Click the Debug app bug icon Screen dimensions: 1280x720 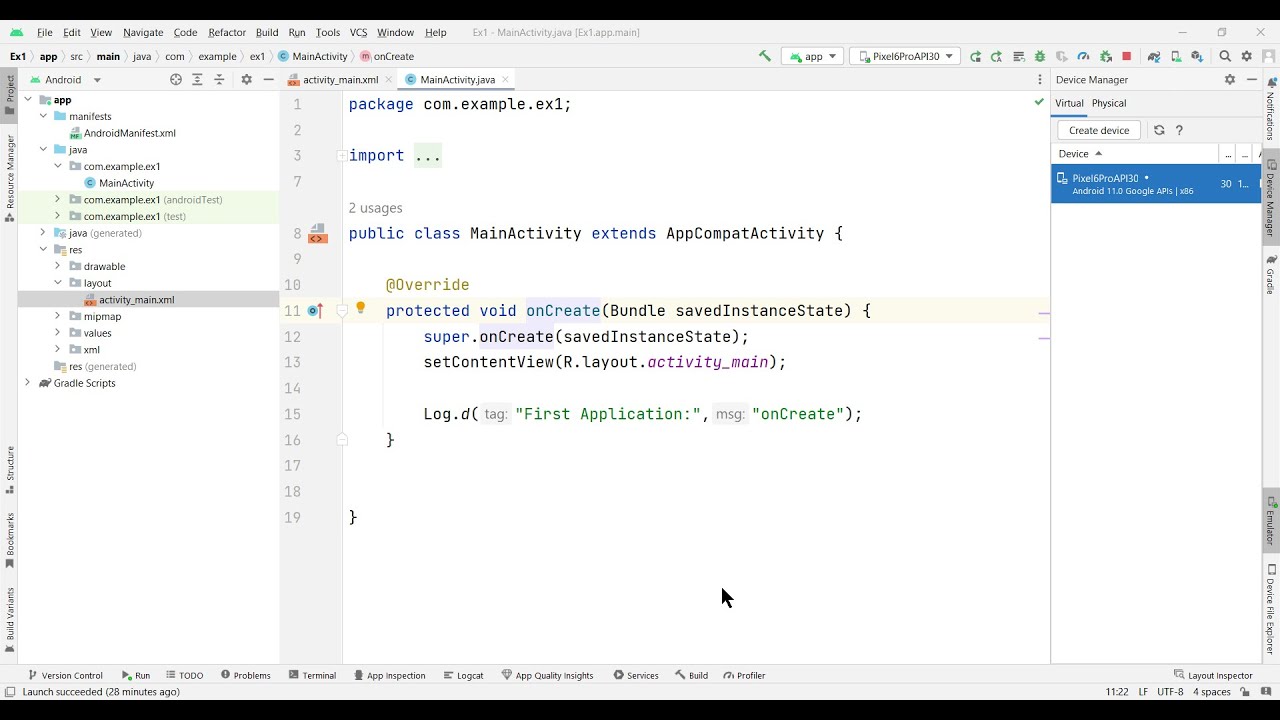pos(1040,56)
